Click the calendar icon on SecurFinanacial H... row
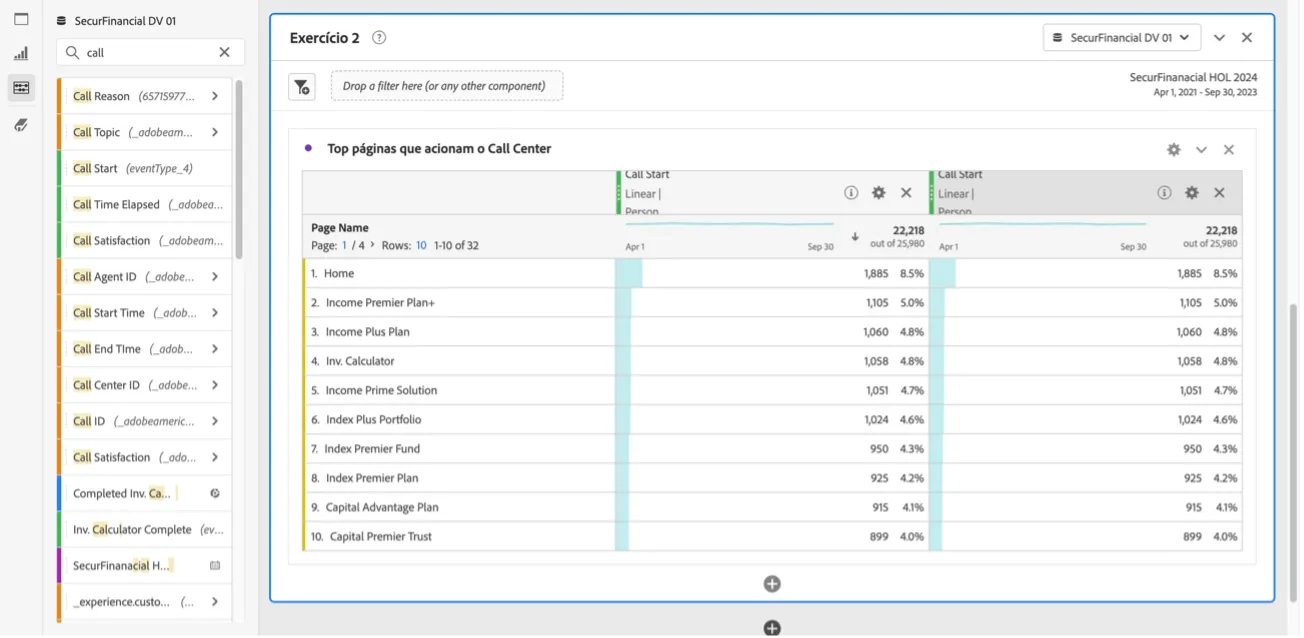This screenshot has height=638, width=1304. click(x=215, y=566)
